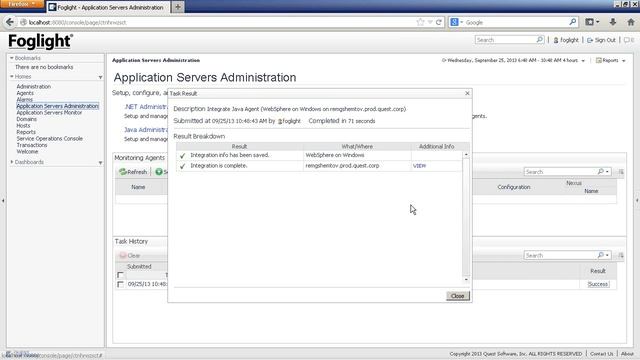Click the Refresh icon in Monitoring Agents
The height and width of the screenshot is (360, 640).
click(x=122, y=172)
